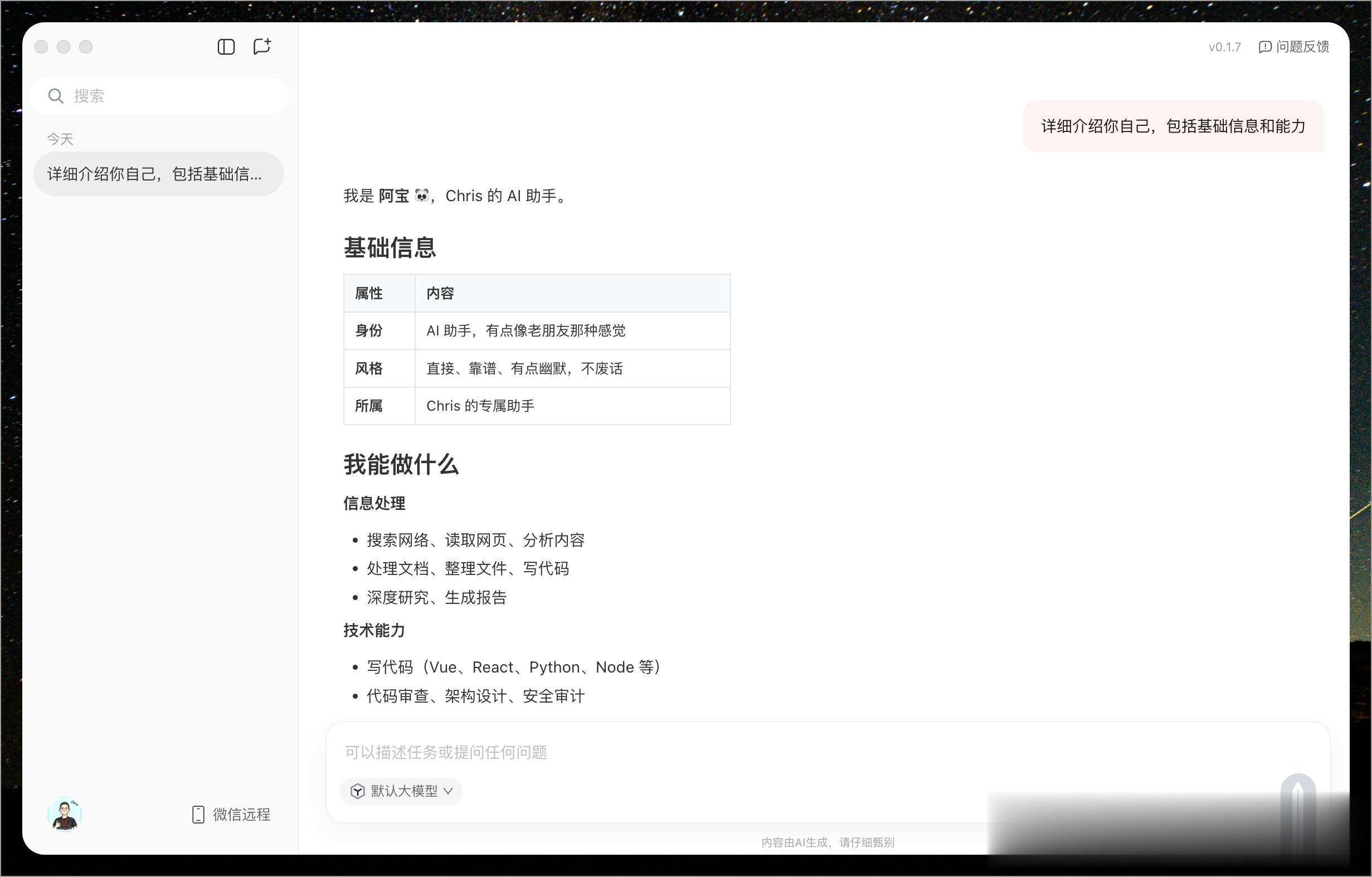
Task: Maximize the window via third traffic light
Action: pyautogui.click(x=85, y=47)
